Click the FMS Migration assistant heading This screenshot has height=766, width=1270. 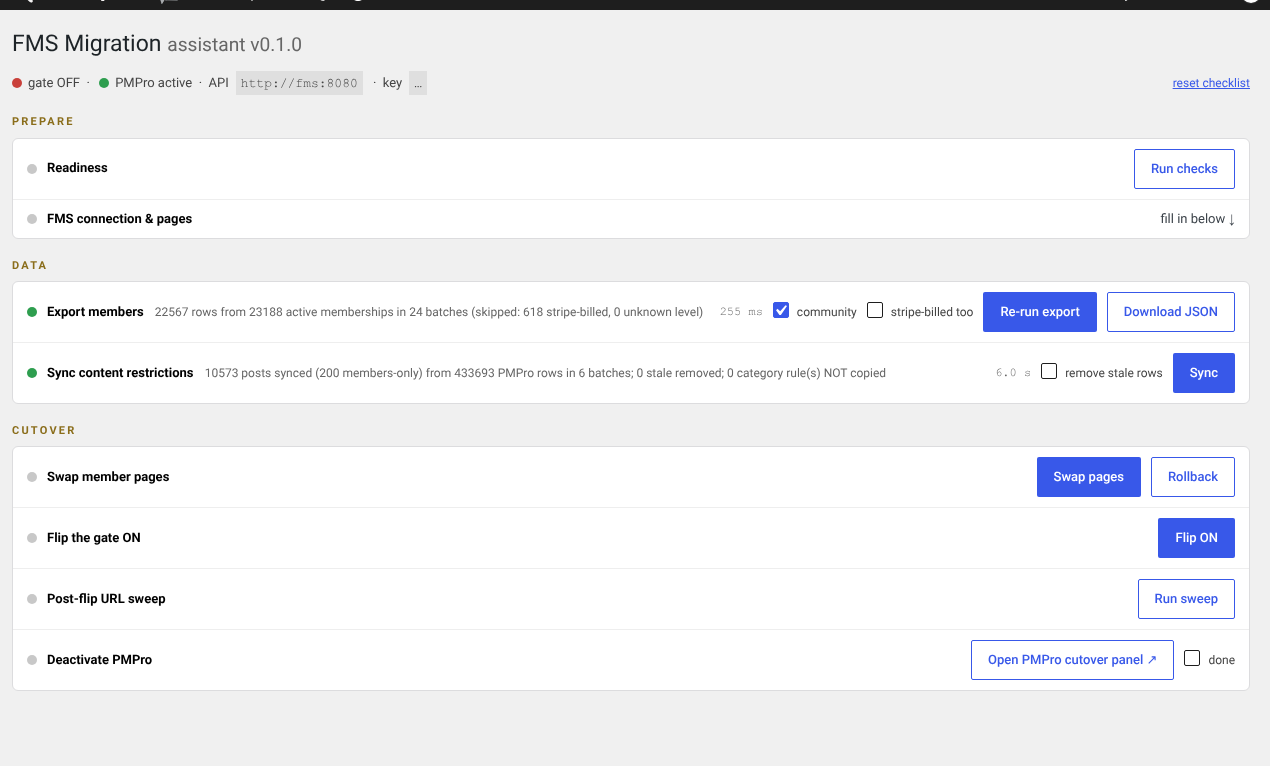[x=157, y=44]
